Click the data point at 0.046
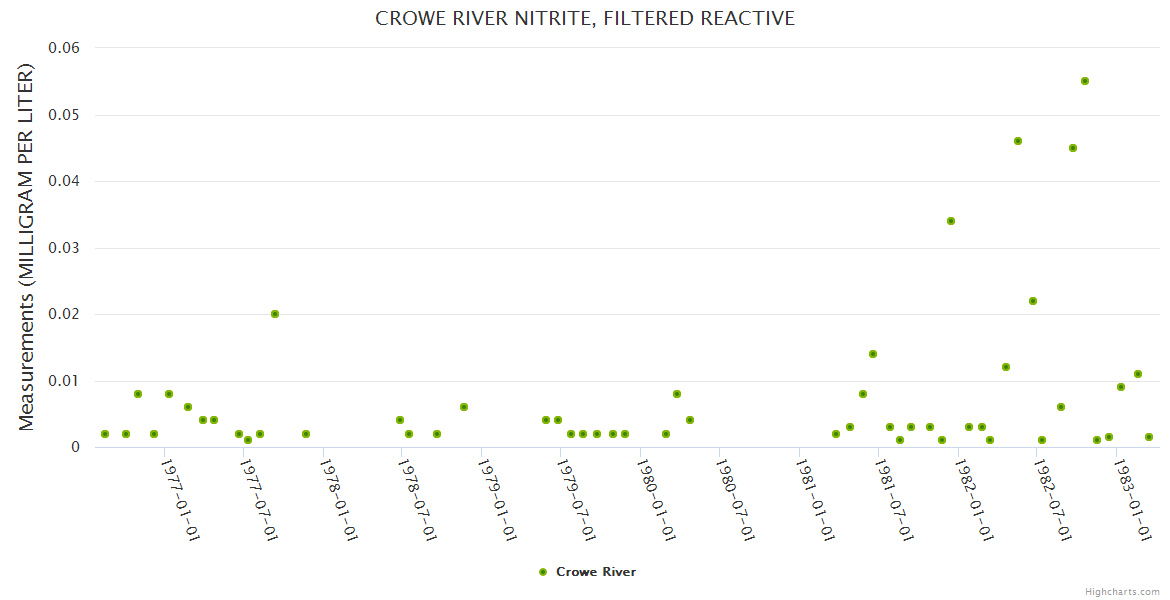Viewport: 1170px width, 600px height. click(x=1018, y=141)
